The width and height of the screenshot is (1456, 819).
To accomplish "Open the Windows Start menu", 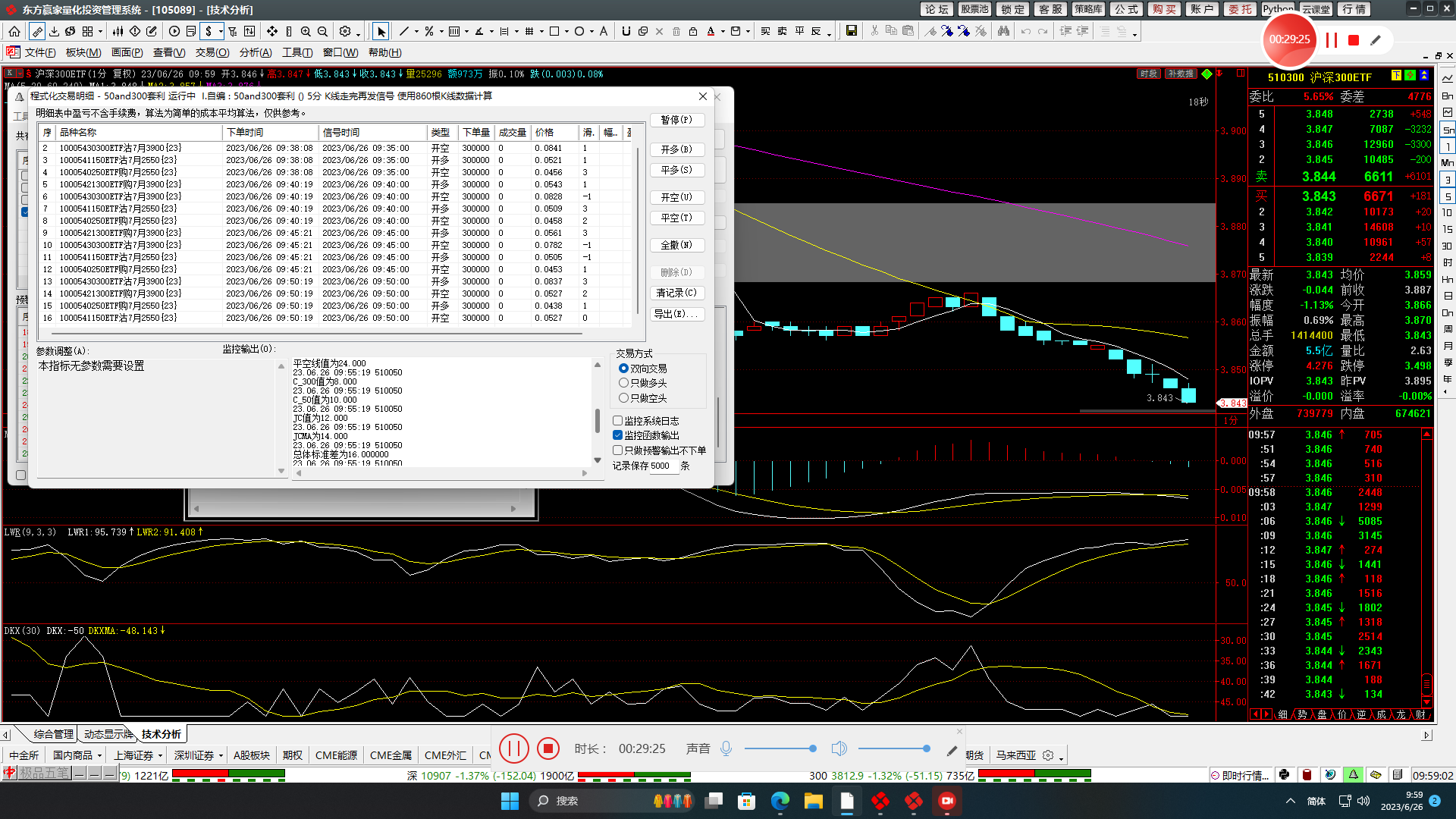I will pyautogui.click(x=510, y=801).
